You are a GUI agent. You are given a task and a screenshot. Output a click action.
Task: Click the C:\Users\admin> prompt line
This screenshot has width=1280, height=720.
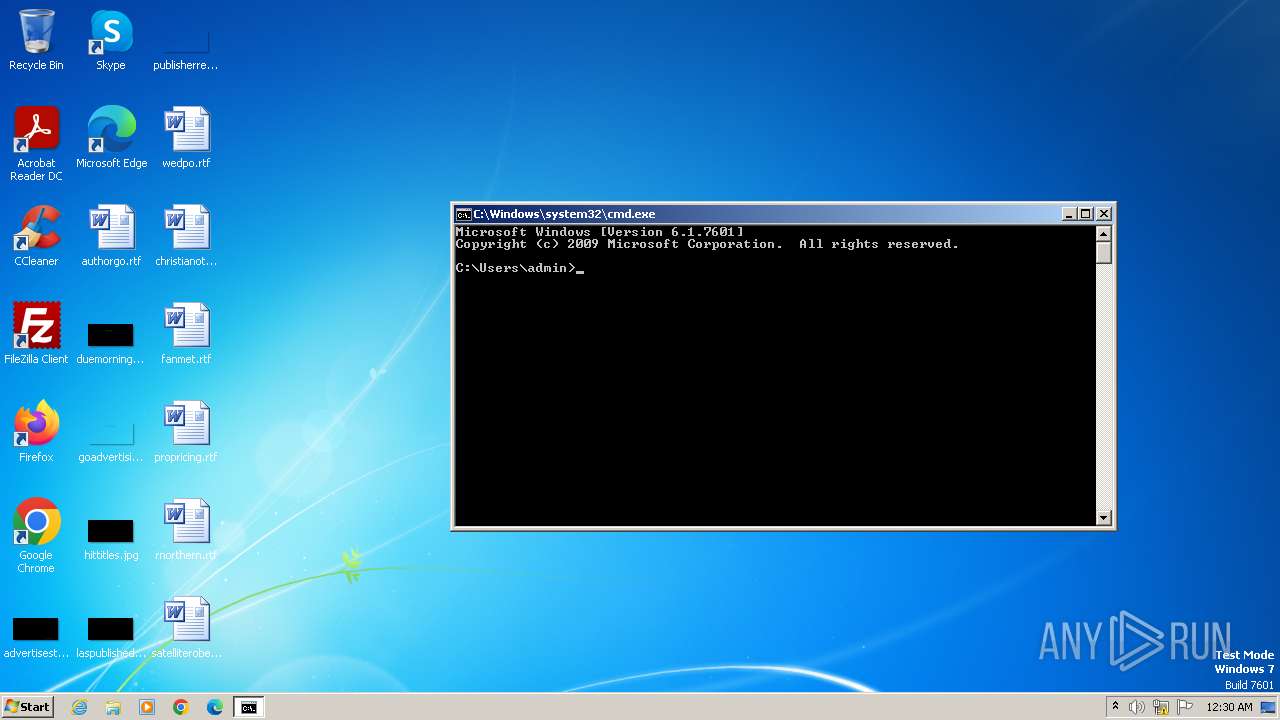click(520, 268)
